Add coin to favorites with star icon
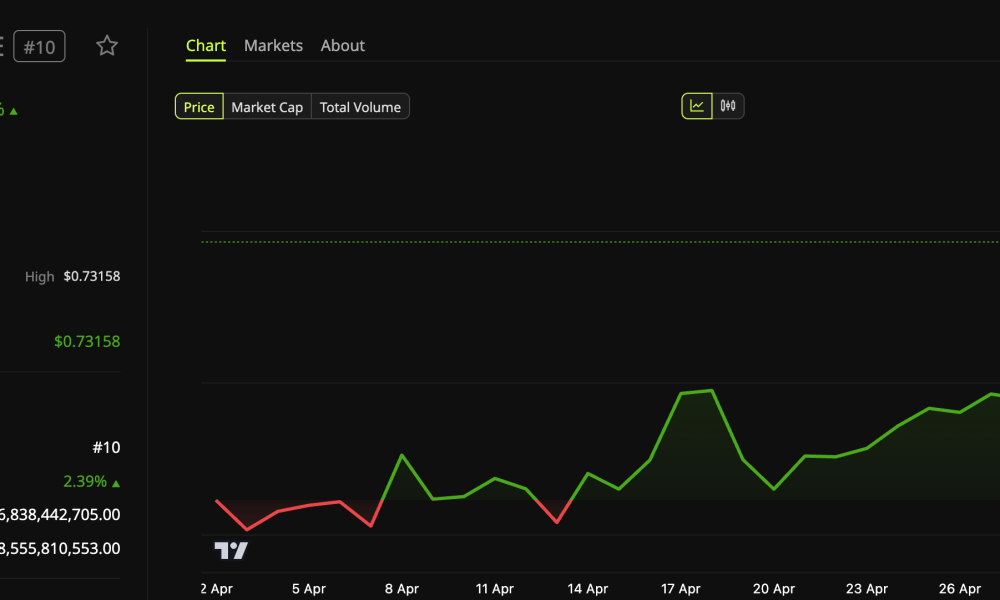The image size is (1000, 600). click(x=107, y=46)
